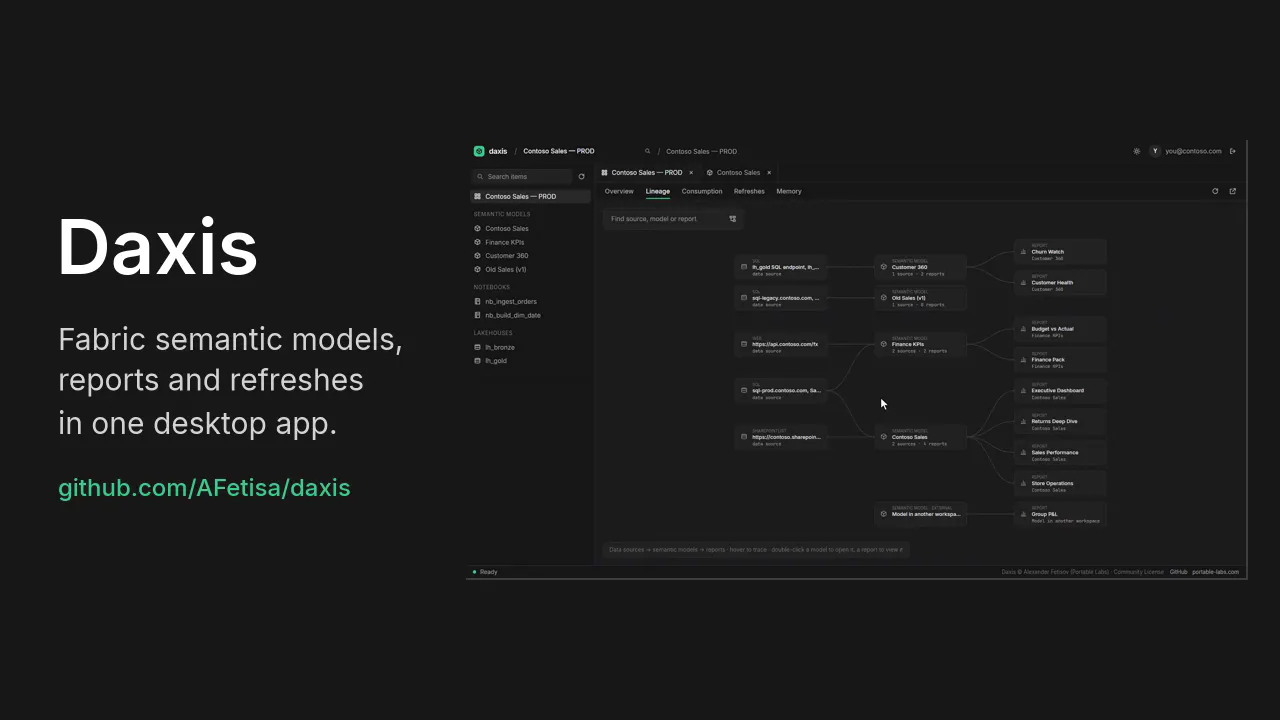Click the cube icon on the Contoso Sales lineage node
Viewport: 1280px width, 720px height.
point(884,437)
